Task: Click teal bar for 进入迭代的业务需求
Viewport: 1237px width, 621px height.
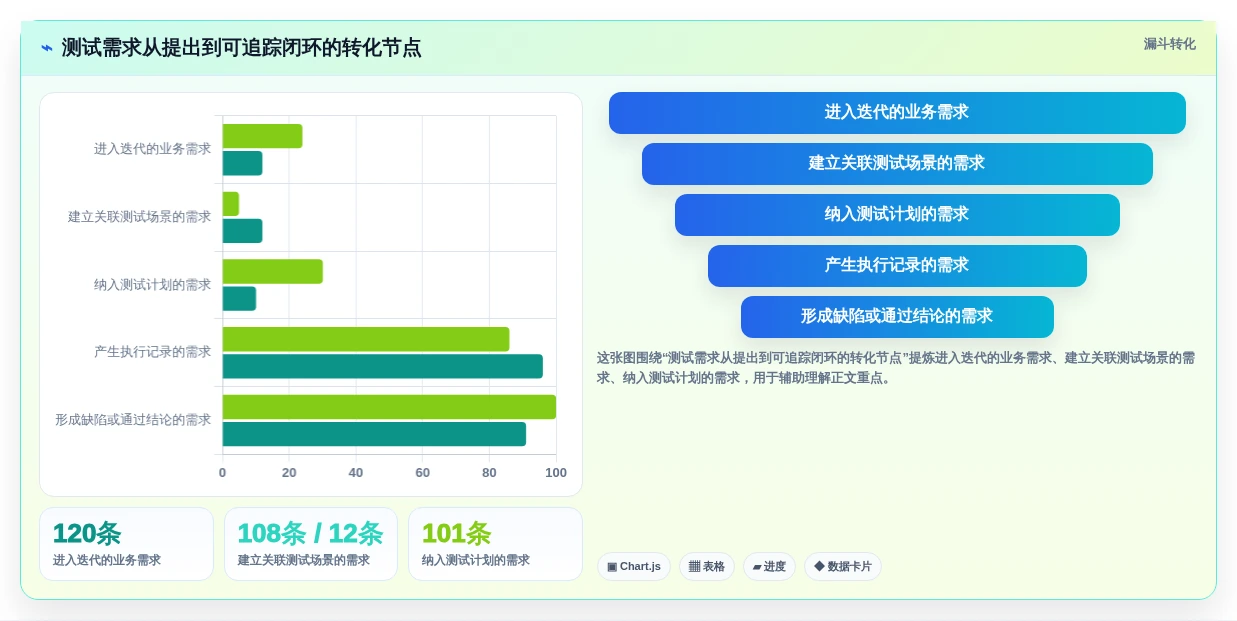Action: 242,163
